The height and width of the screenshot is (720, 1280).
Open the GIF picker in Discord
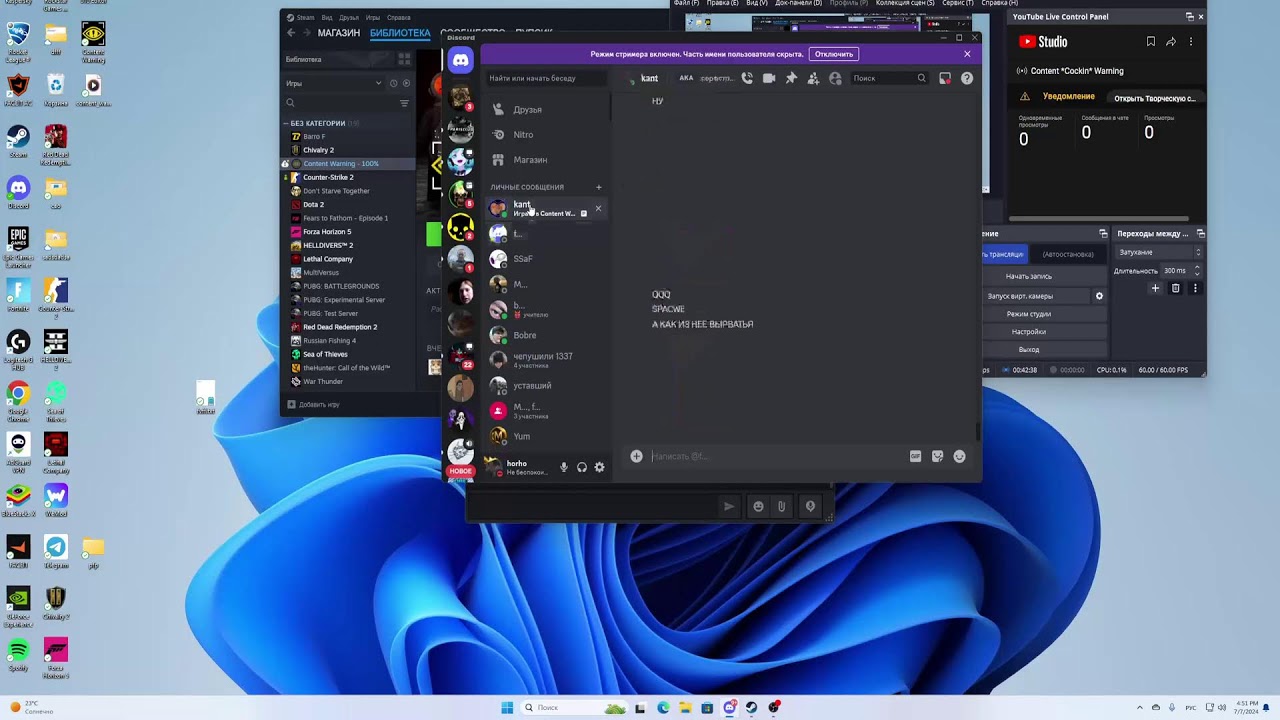click(915, 456)
